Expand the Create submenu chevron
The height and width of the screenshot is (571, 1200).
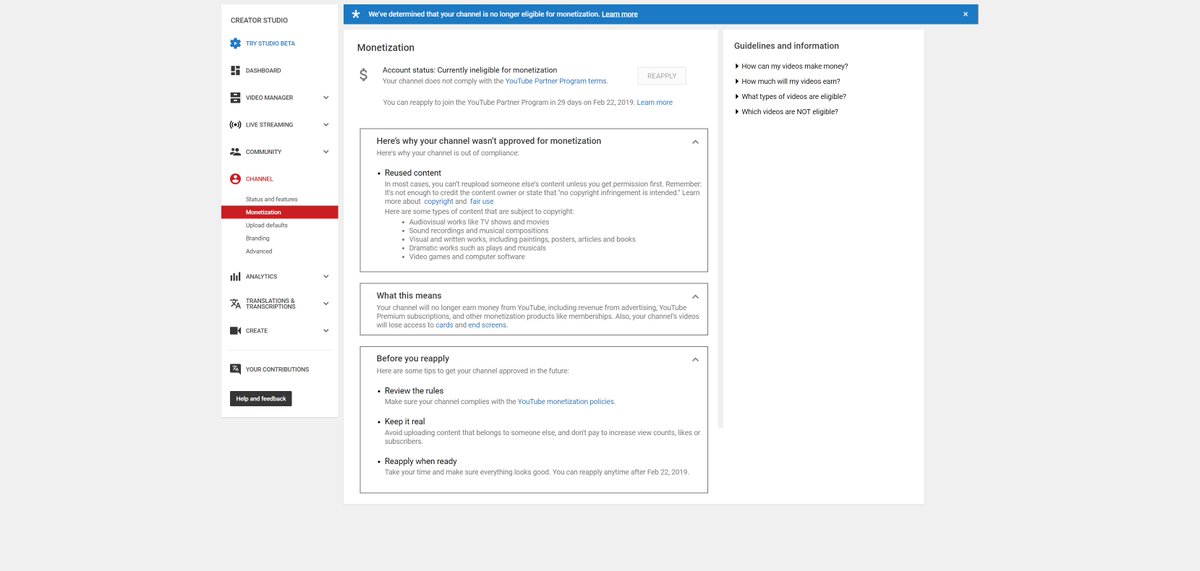click(x=326, y=330)
